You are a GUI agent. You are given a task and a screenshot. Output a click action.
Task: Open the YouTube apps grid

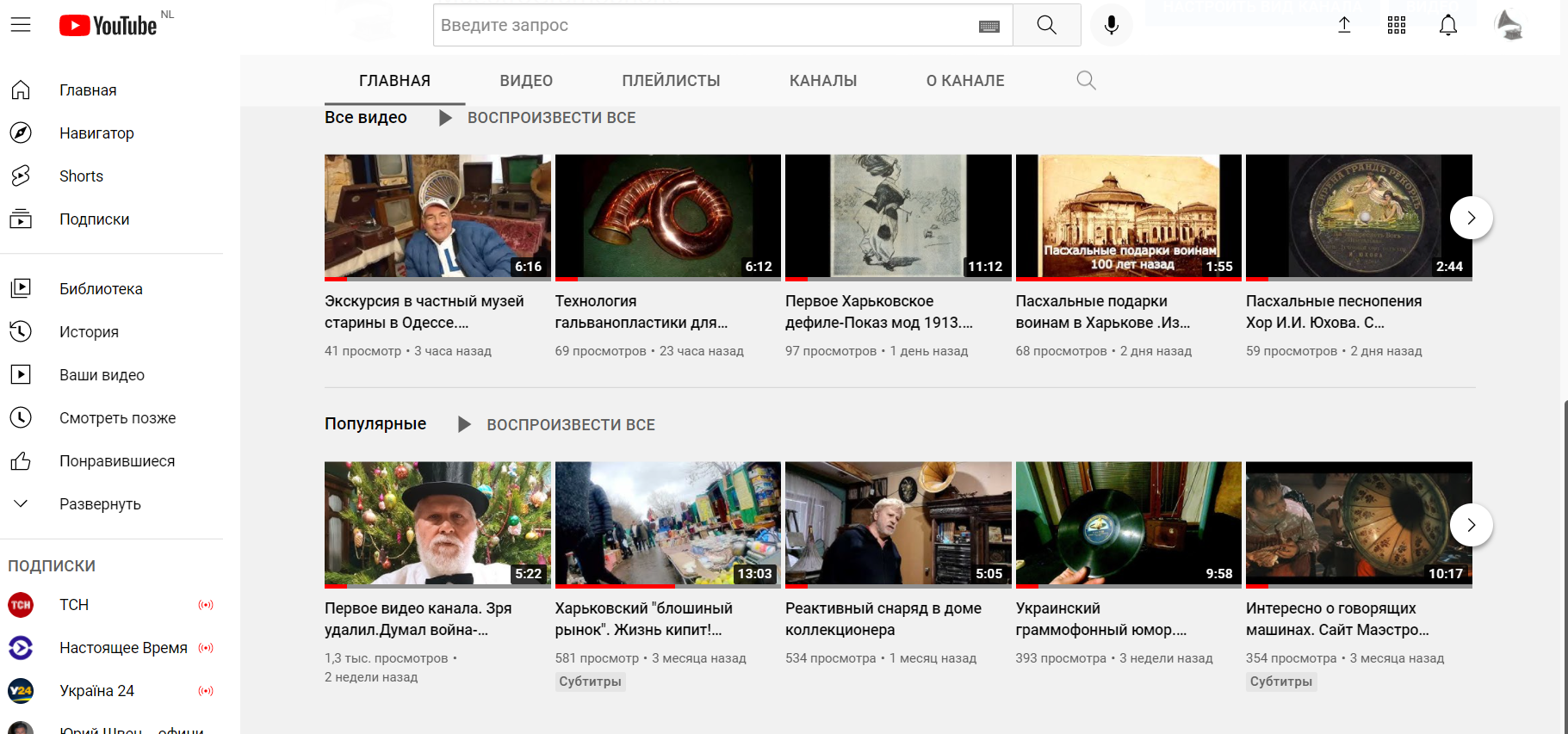pos(1396,25)
